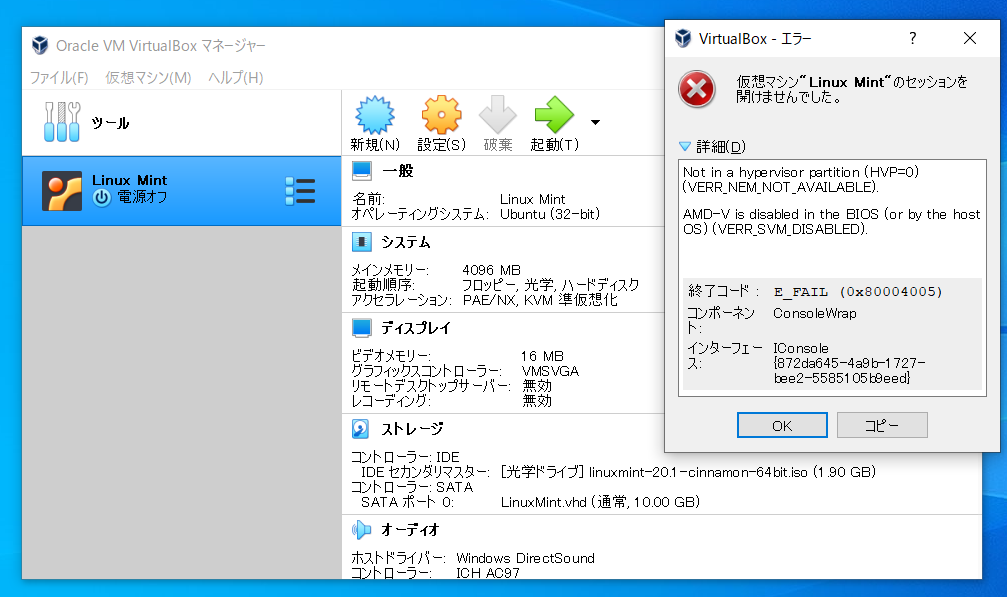The image size is (1007, 597).
Task: Click the AMD-V is disabled error message
Action: click(832, 221)
